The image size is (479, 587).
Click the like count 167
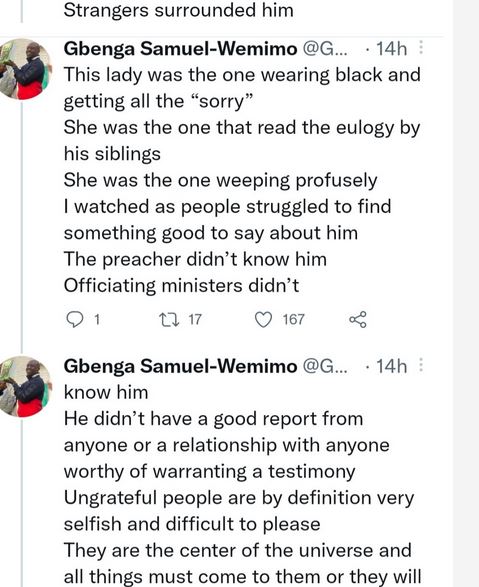(x=293, y=320)
